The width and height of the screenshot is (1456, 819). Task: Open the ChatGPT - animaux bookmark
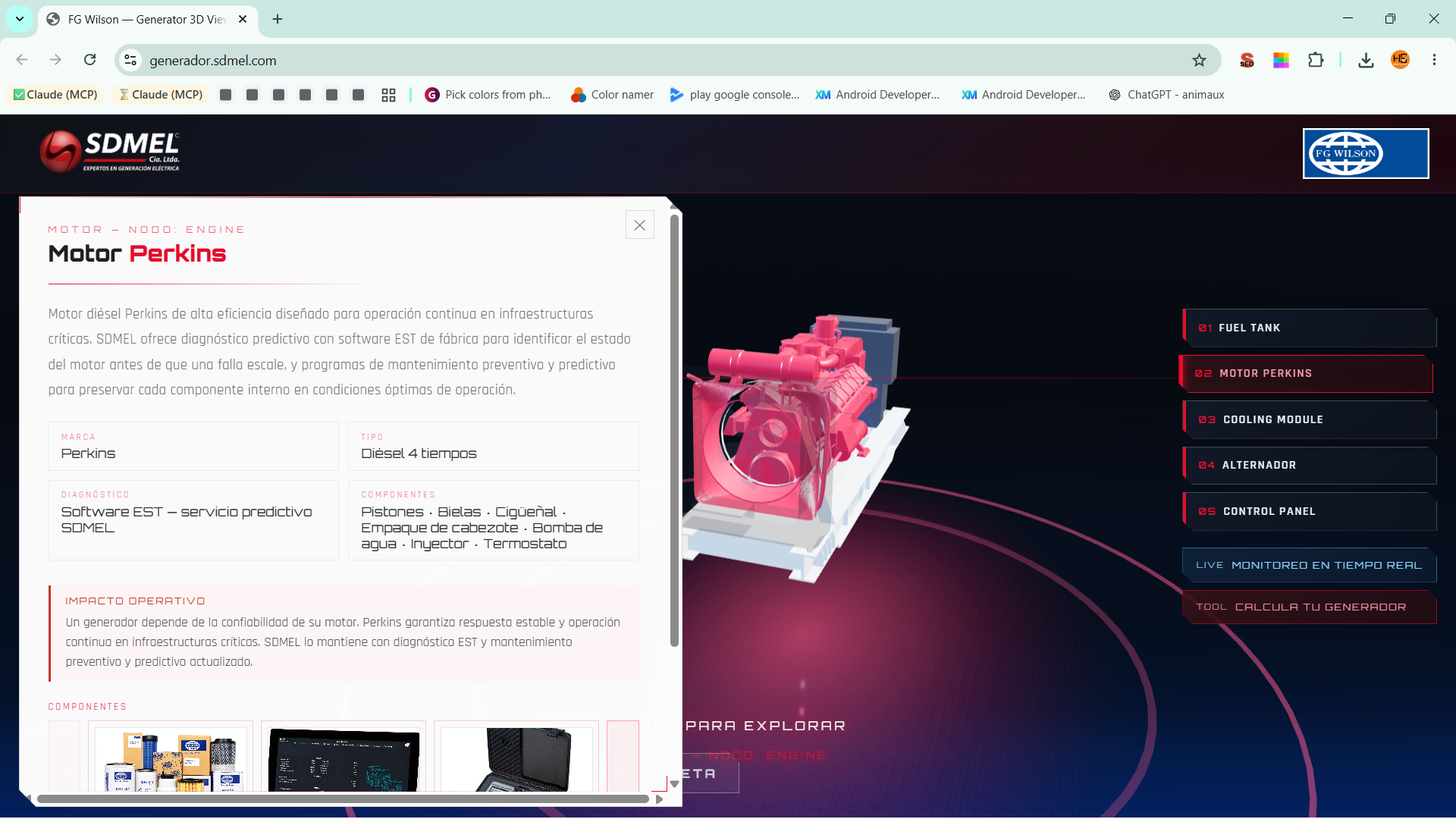pos(1166,95)
